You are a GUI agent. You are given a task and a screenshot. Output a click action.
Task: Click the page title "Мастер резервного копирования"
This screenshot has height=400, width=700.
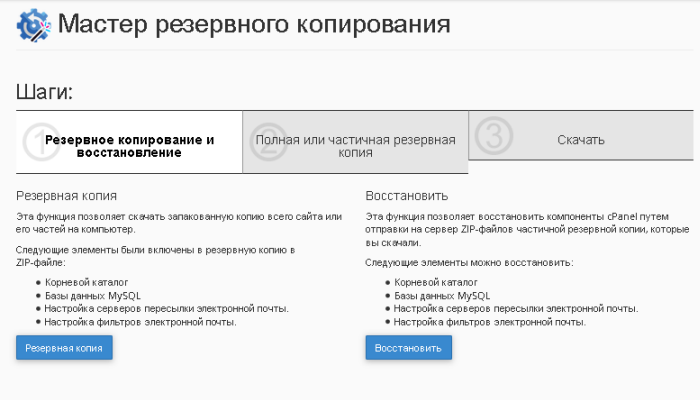pyautogui.click(x=254, y=24)
